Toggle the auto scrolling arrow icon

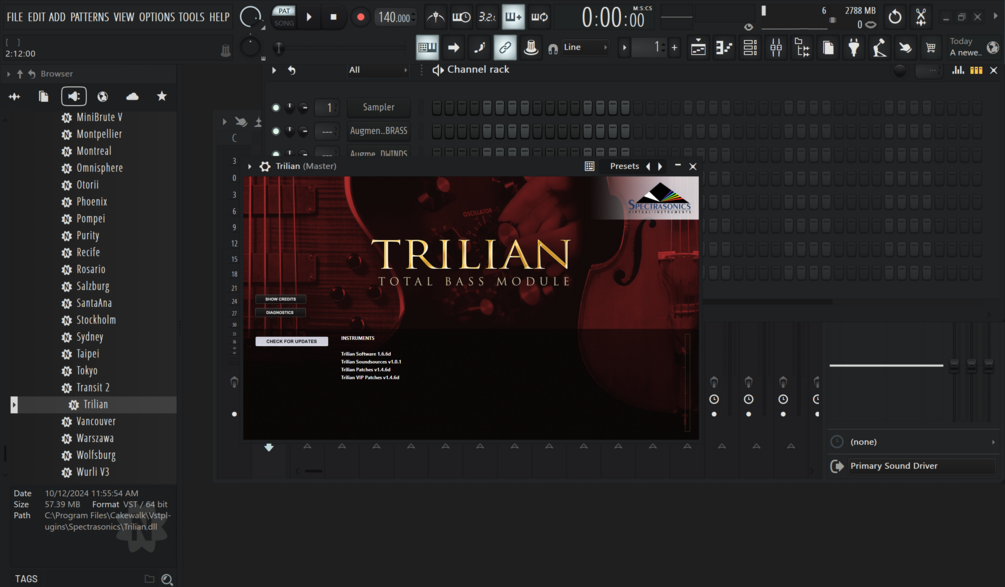tap(453, 47)
